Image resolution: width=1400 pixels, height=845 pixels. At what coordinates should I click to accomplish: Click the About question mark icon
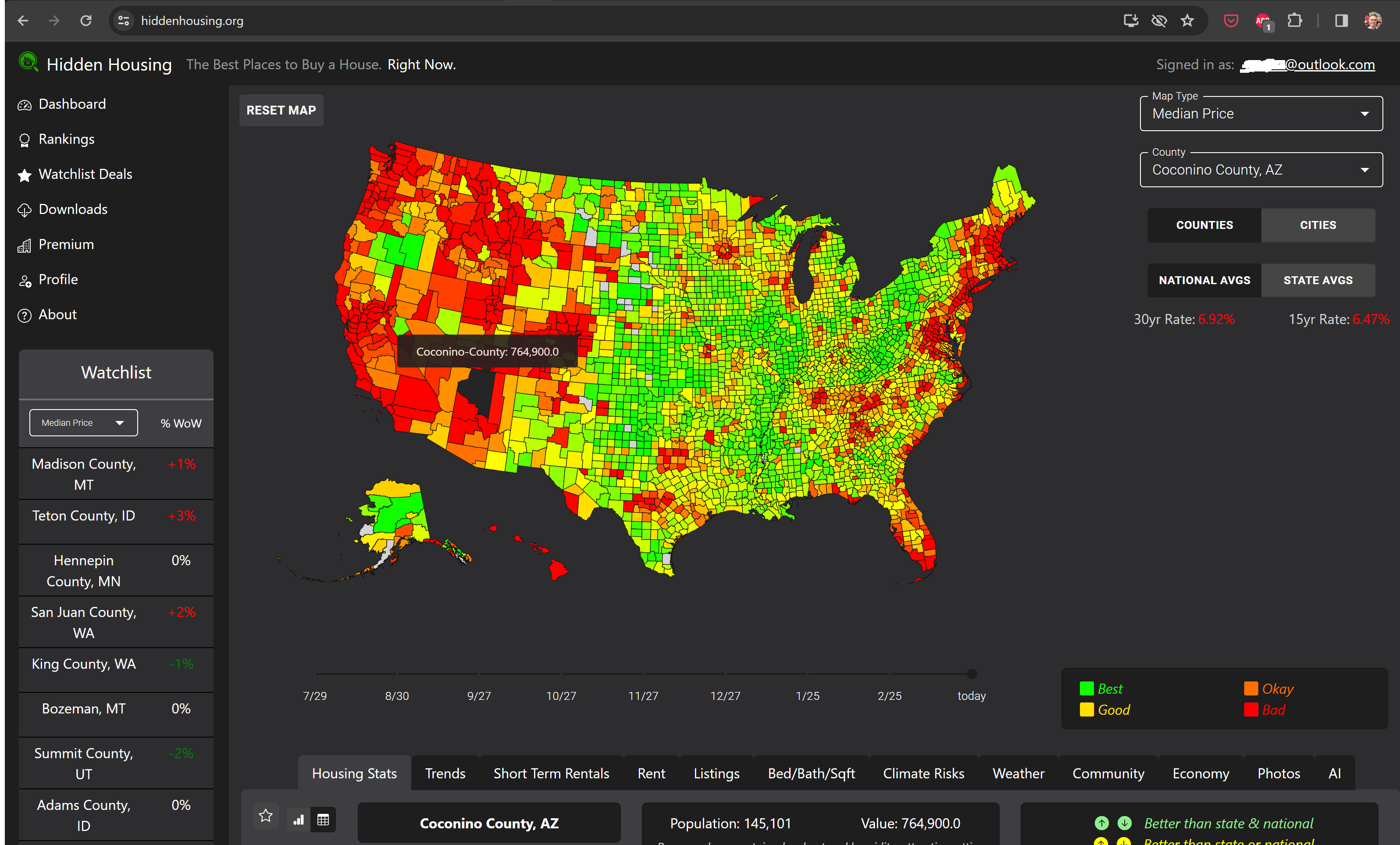pyautogui.click(x=25, y=315)
